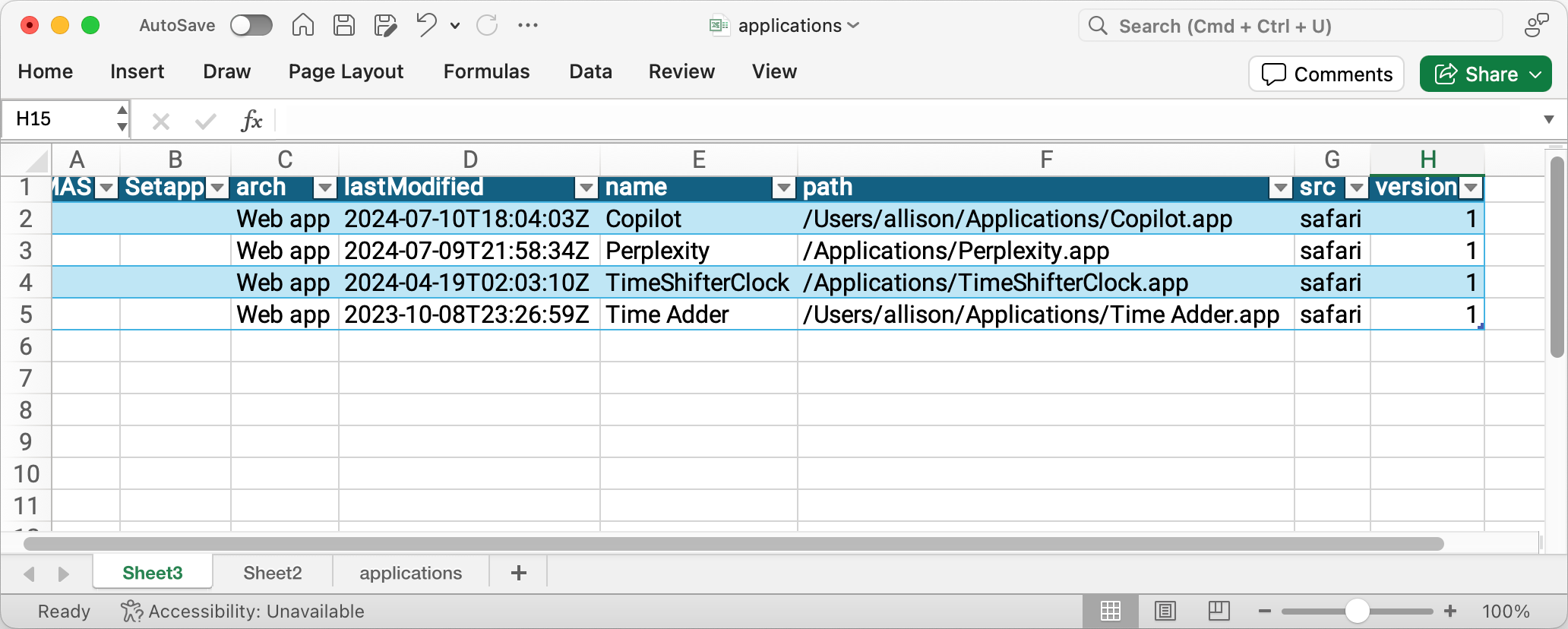This screenshot has width=1568, height=629.
Task: Select the Sheet3 tab
Action: point(152,573)
